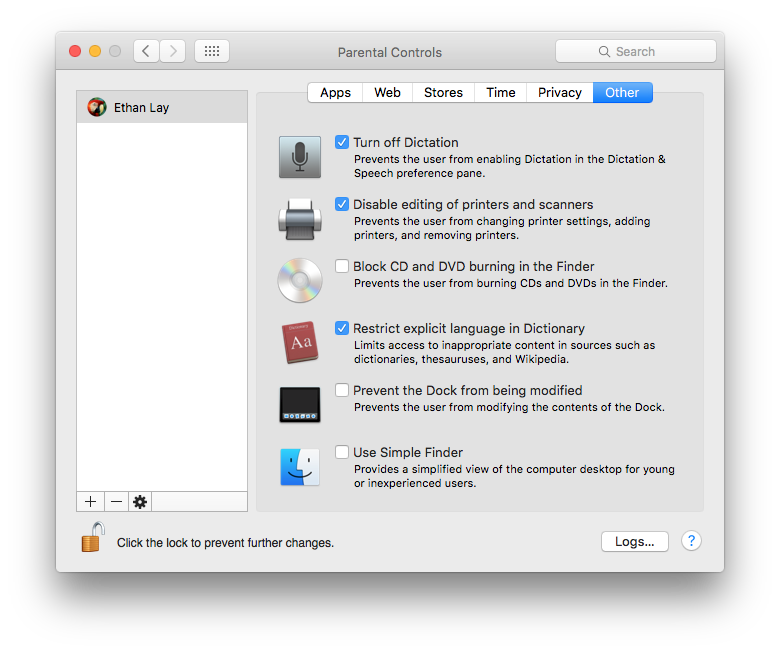This screenshot has height=652, width=780.
Task: Click the Dock preview icon
Action: tap(299, 405)
